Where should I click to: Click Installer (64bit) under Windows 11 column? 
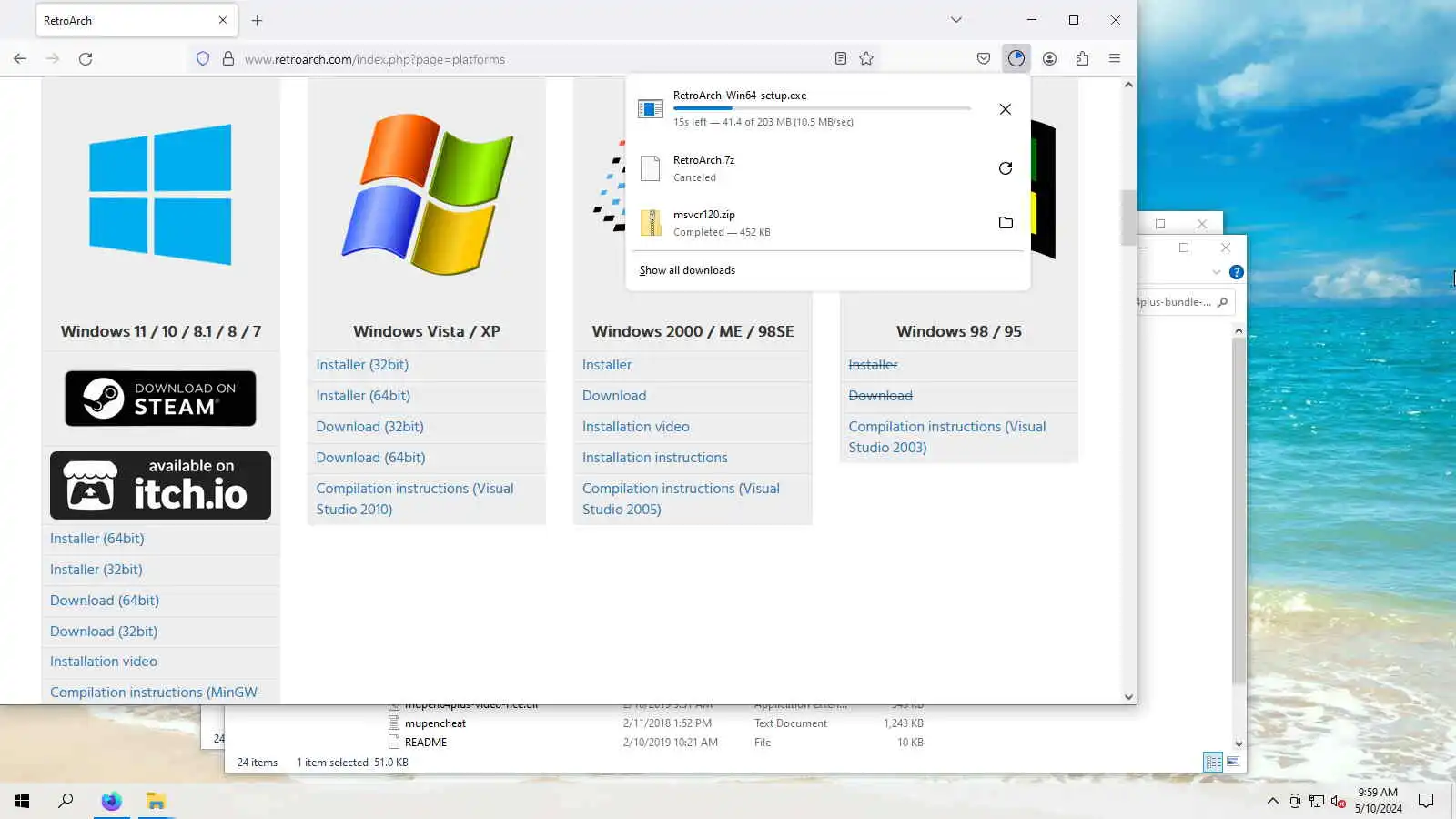tap(97, 539)
